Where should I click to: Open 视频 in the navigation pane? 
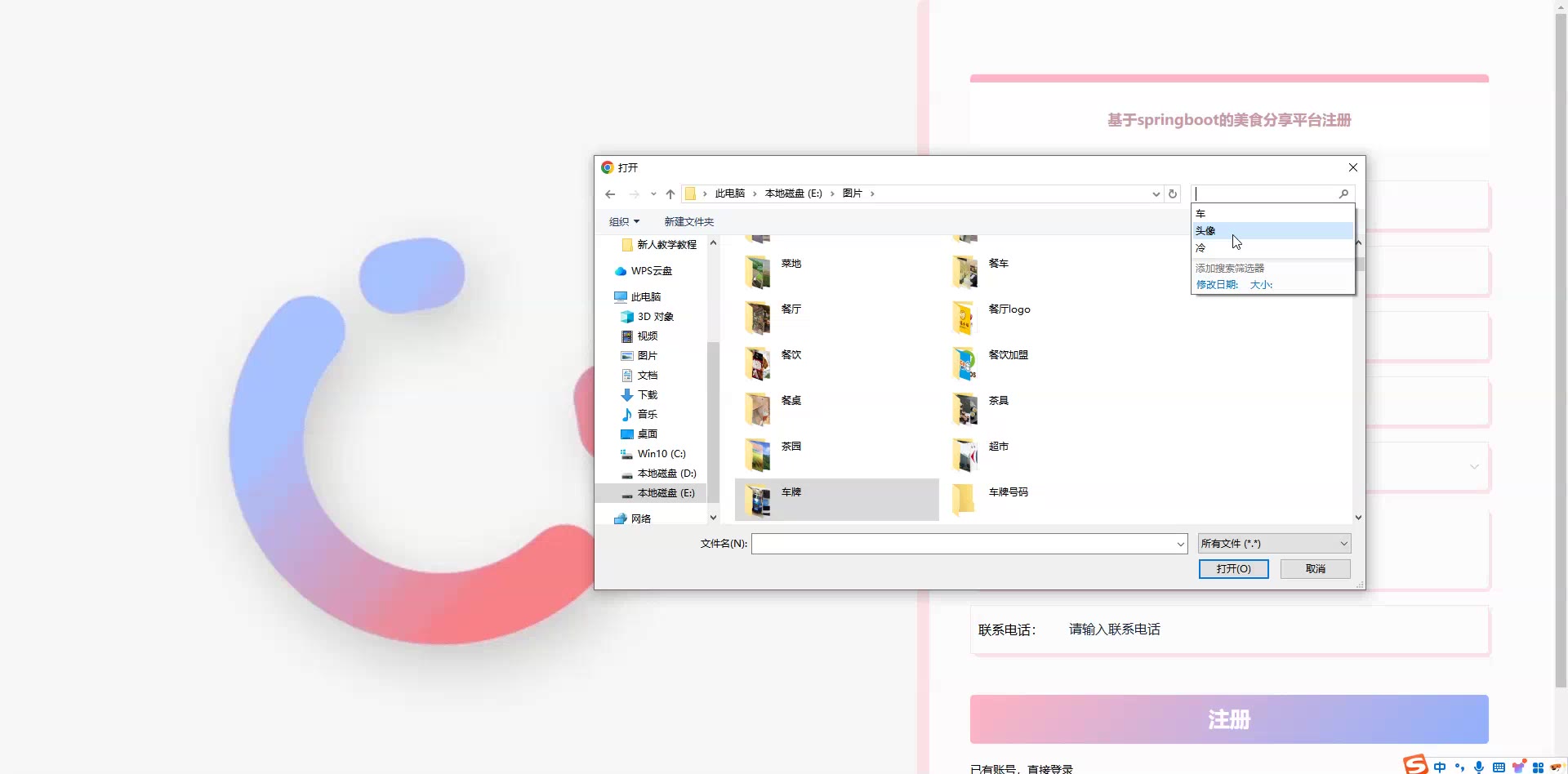[x=639, y=336]
